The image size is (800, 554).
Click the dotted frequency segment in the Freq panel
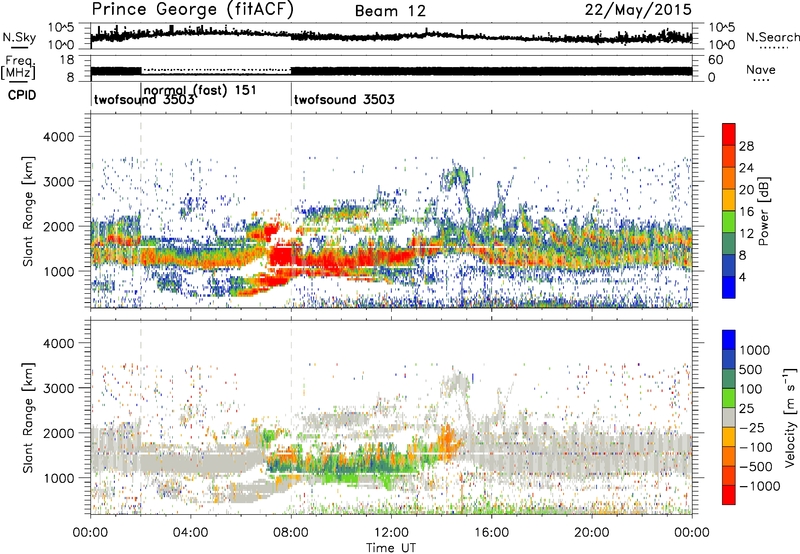[x=216, y=69]
